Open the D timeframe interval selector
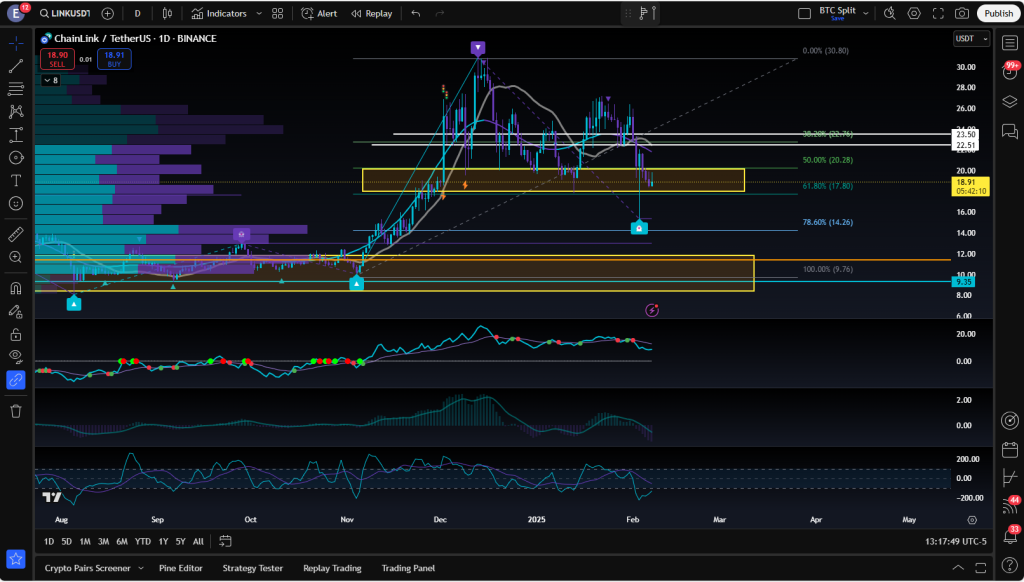1024x582 pixels. (x=137, y=13)
